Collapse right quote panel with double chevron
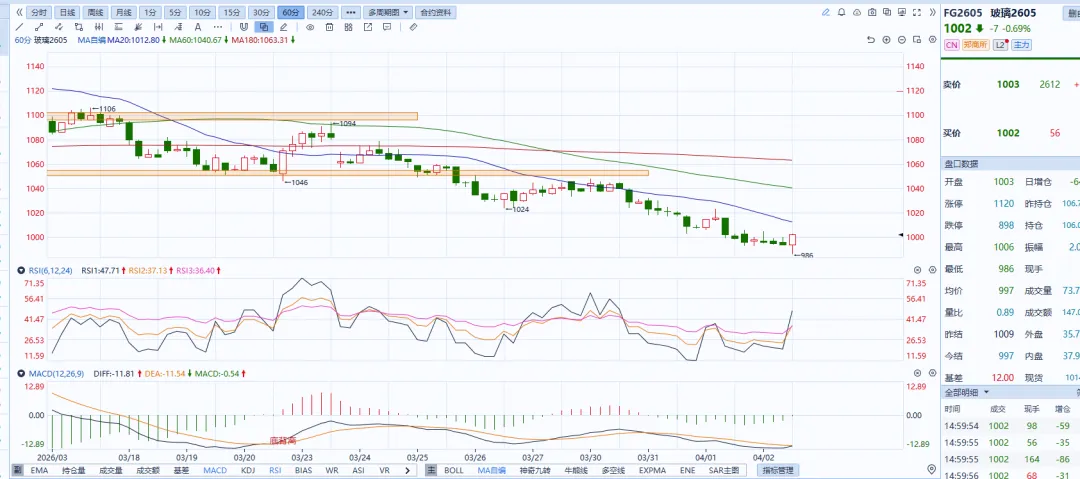This screenshot has height=479, width=1080. click(x=933, y=12)
